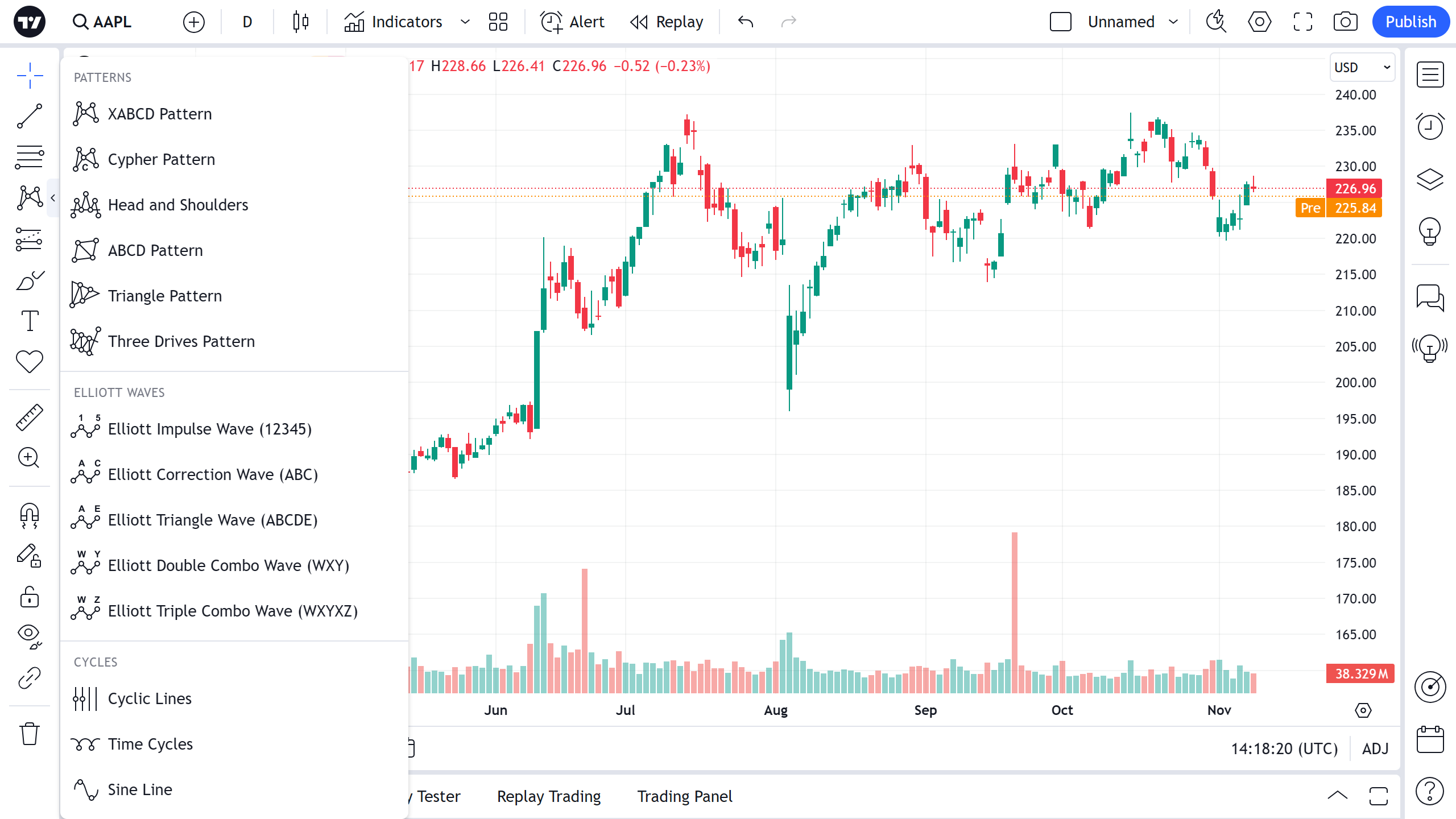The width and height of the screenshot is (1456, 819).
Task: Open the candlestick chart style icon
Action: pos(300,22)
